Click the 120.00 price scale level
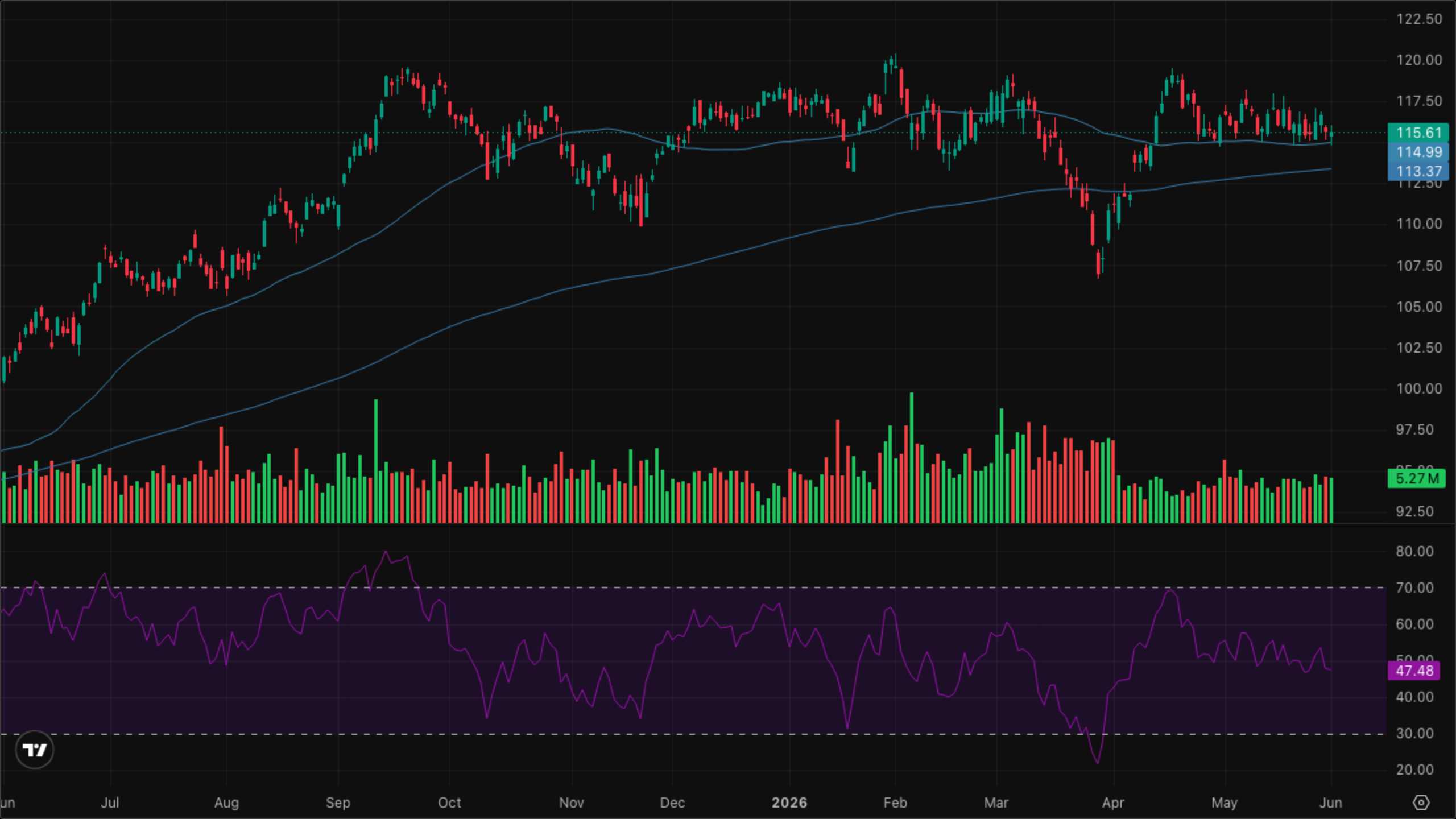 (x=1419, y=60)
